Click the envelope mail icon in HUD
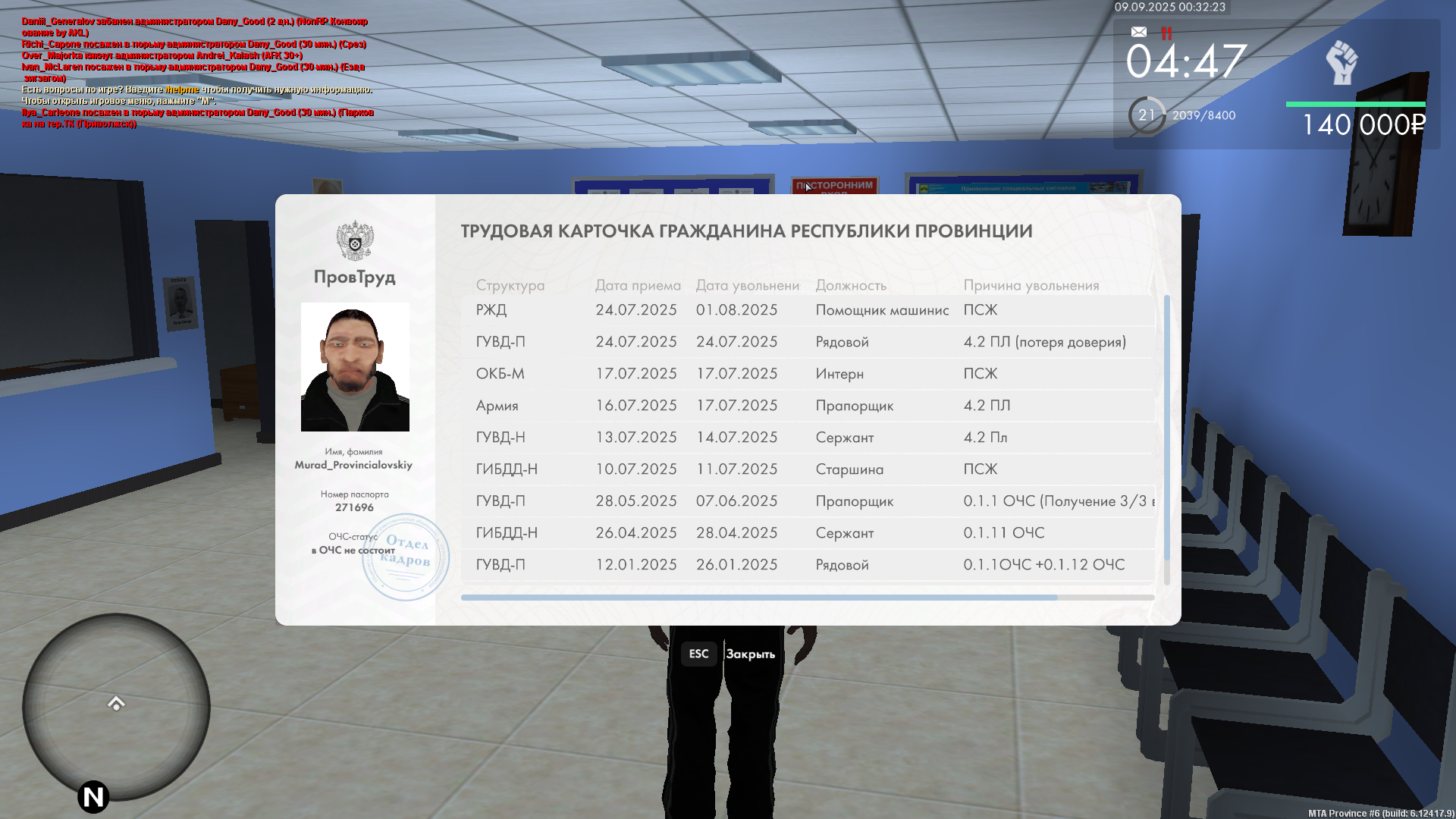The width and height of the screenshot is (1456, 819). 1138,32
